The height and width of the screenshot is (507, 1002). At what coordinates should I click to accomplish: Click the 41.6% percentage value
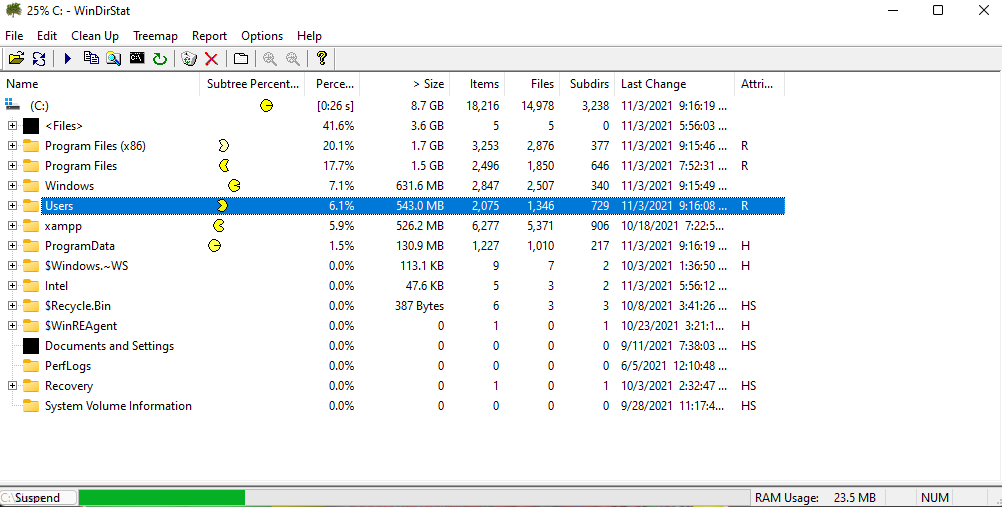tap(338, 126)
